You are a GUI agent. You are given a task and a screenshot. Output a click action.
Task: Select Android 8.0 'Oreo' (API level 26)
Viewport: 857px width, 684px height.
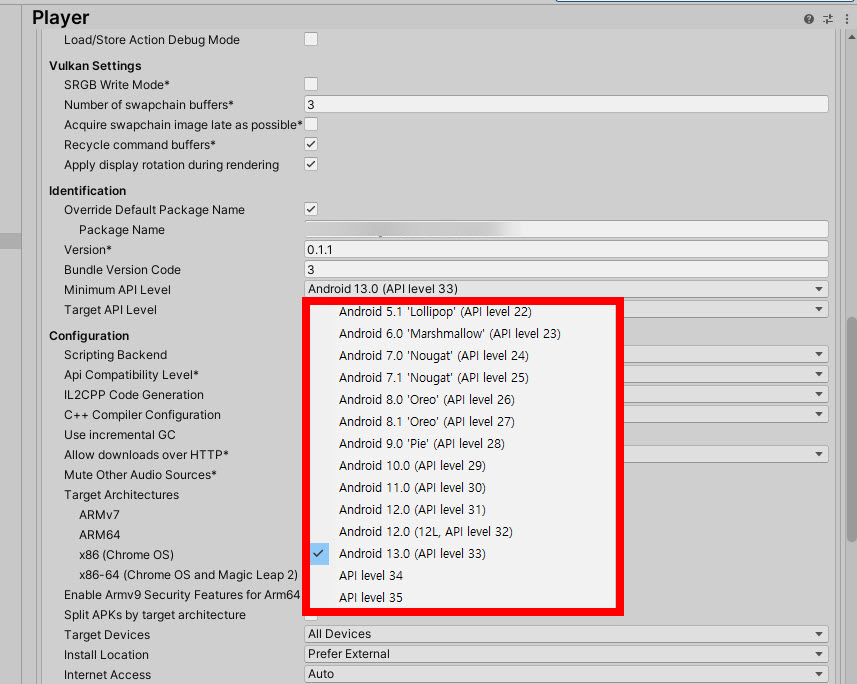click(x=462, y=400)
